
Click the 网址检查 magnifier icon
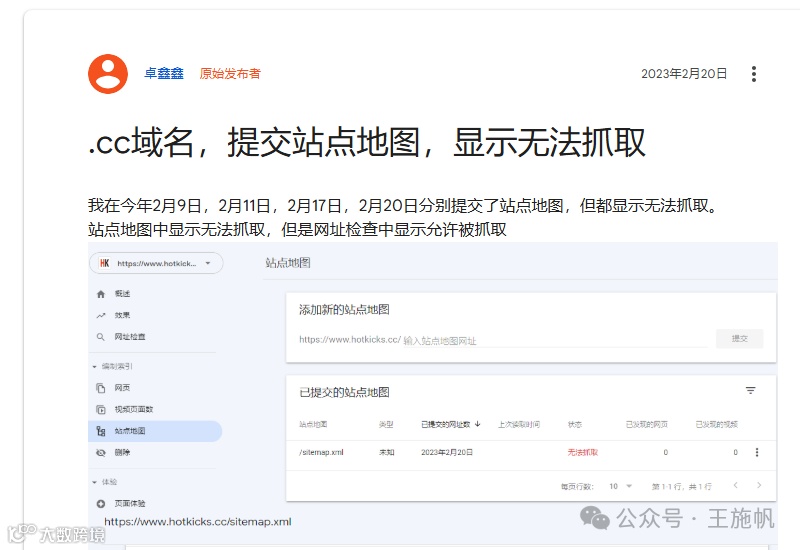click(x=101, y=337)
